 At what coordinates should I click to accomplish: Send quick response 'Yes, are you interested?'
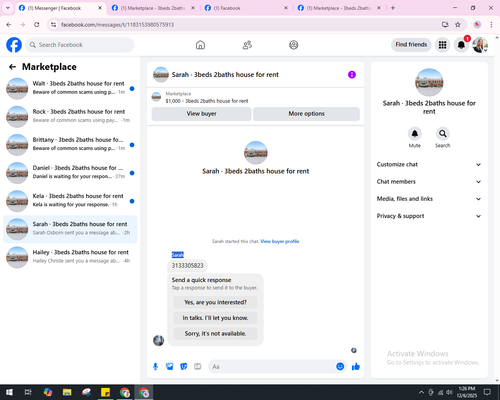215,302
